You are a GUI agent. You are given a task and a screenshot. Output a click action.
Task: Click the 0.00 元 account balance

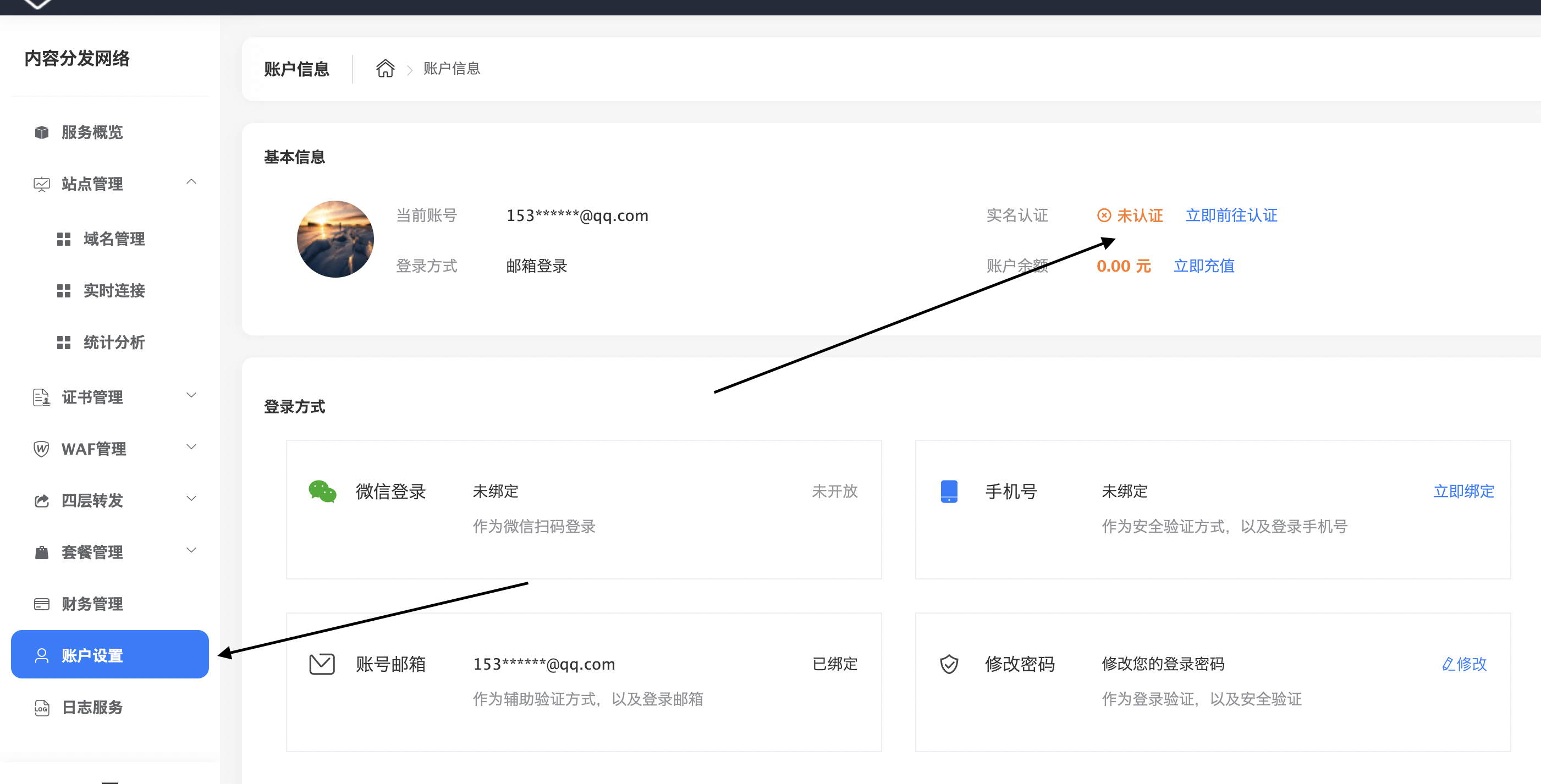(x=1124, y=266)
